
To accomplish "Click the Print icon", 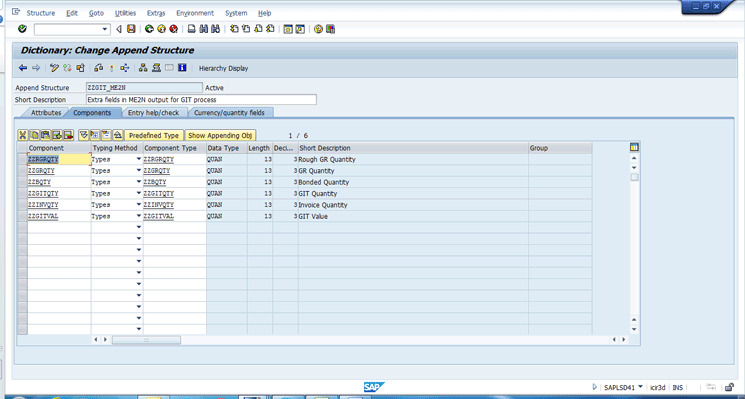I will [191, 29].
